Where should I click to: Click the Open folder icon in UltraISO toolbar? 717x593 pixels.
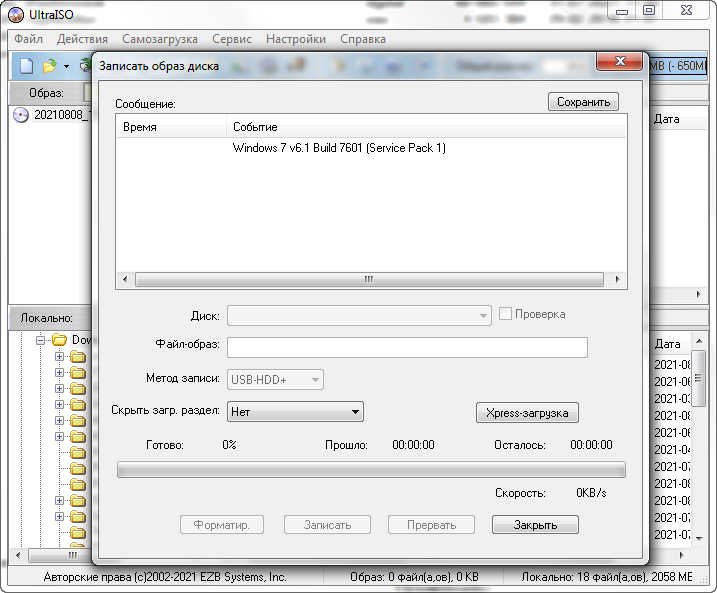pyautogui.click(x=49, y=66)
